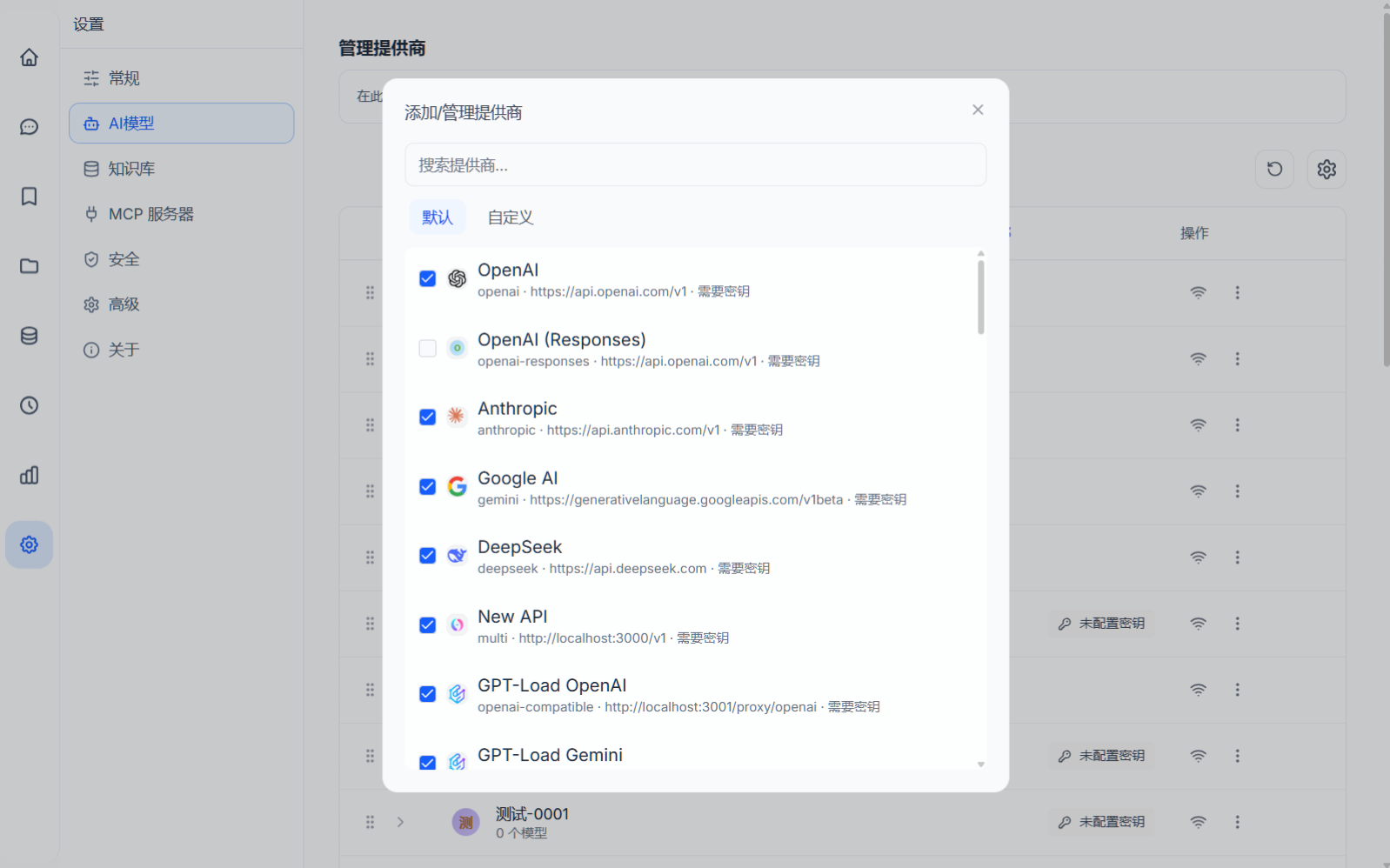
Task: Uncheck the DeepSeek provider checkbox
Action: (427, 556)
